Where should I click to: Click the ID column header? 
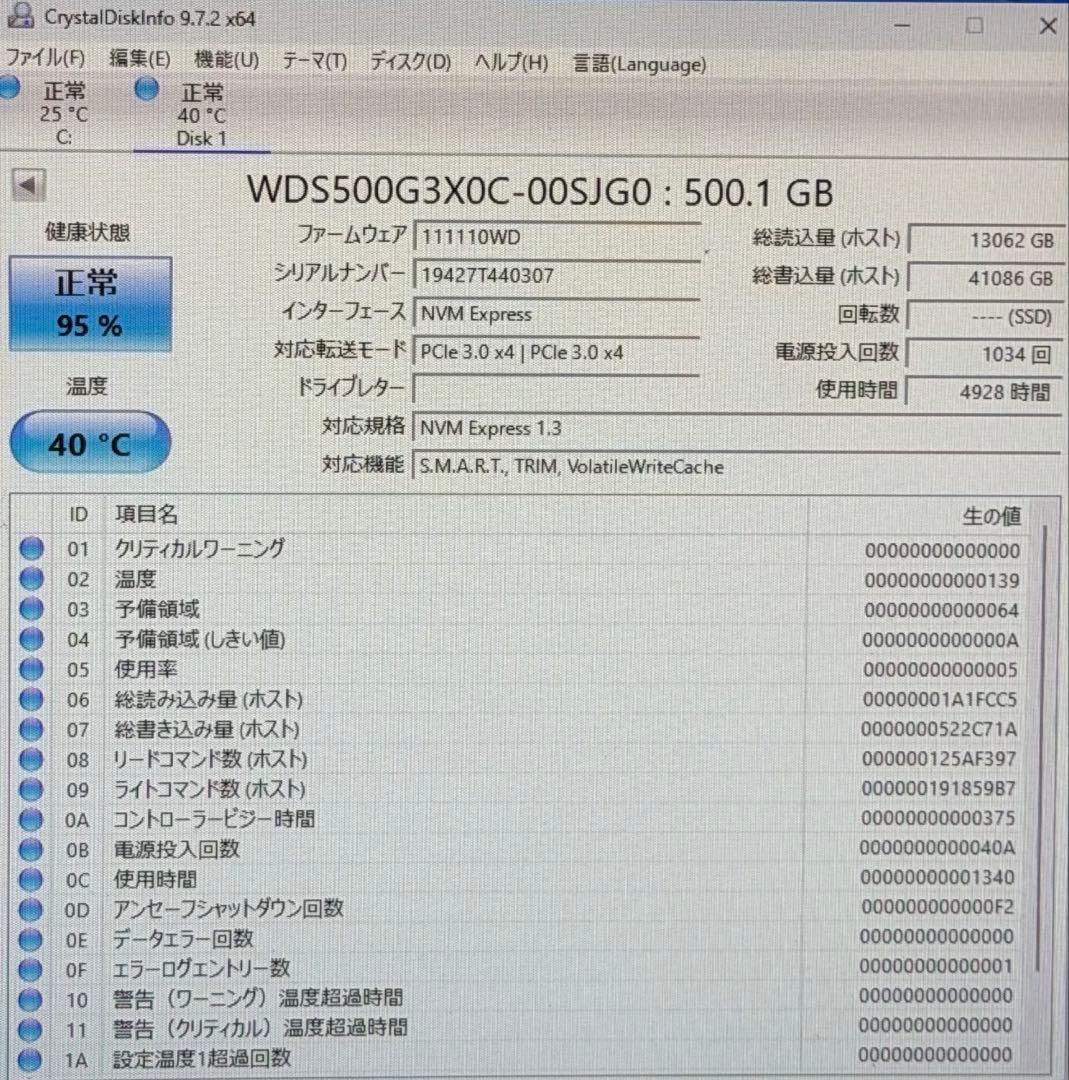(78, 515)
